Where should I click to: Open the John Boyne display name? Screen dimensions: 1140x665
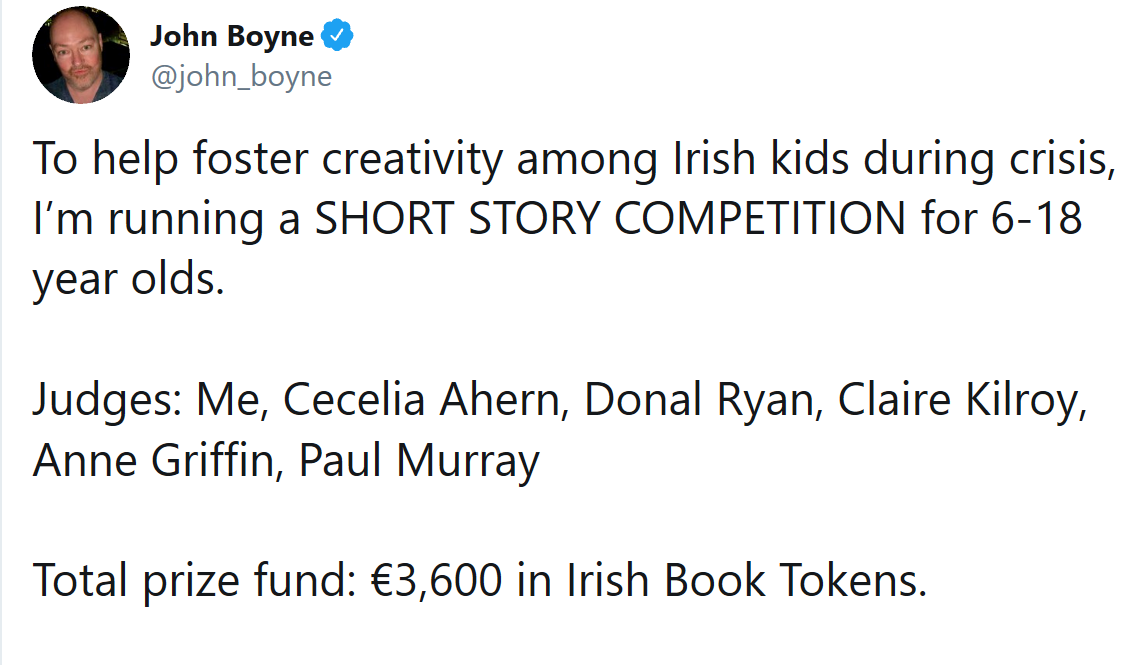(232, 36)
